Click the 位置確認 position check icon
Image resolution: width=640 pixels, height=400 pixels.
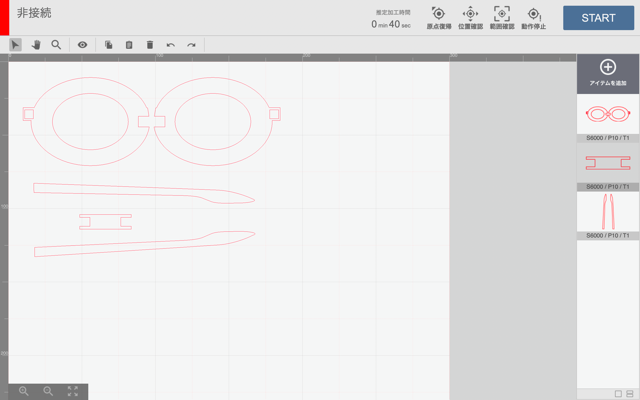point(470,18)
